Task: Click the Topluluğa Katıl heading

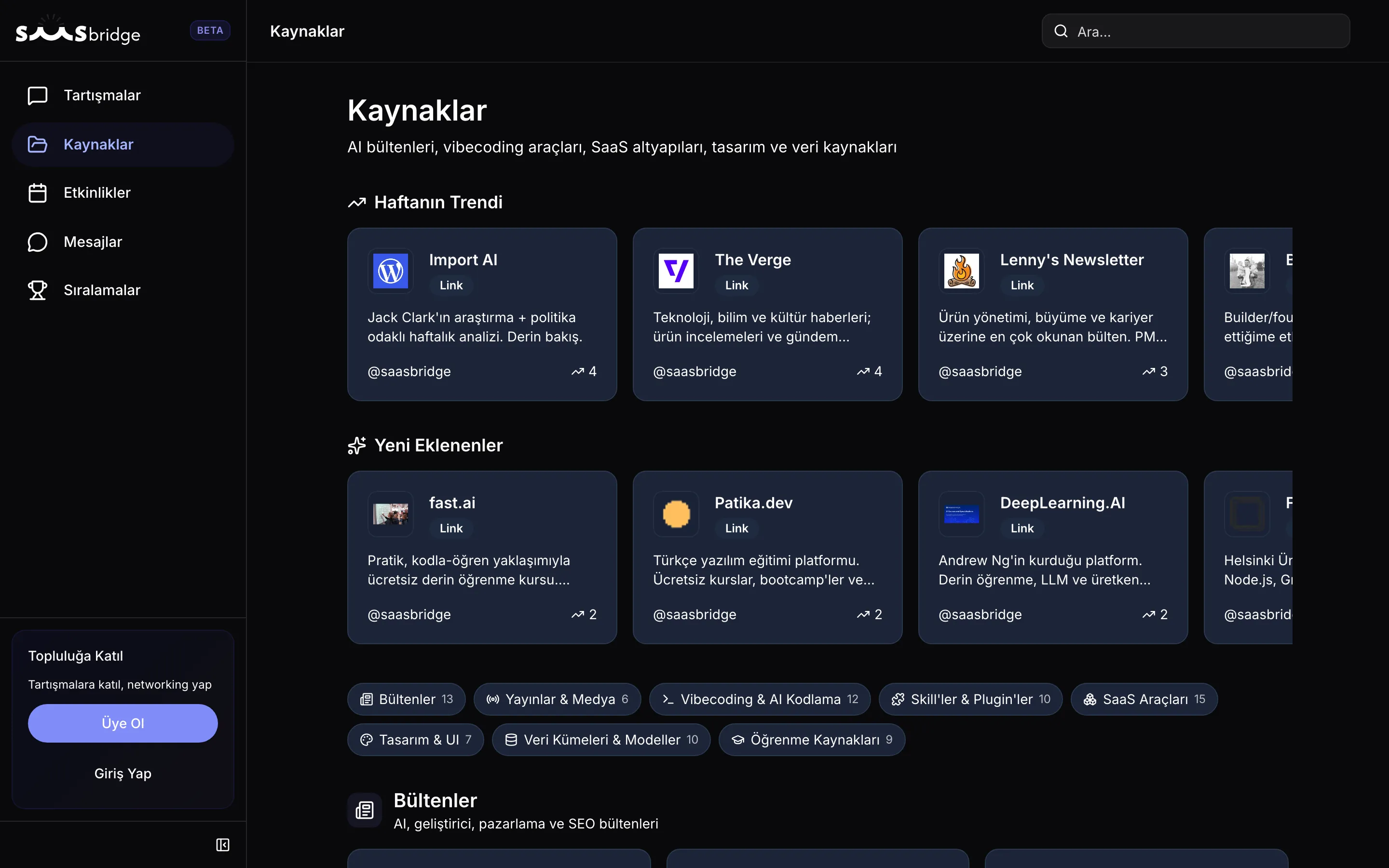Action: tap(76, 656)
